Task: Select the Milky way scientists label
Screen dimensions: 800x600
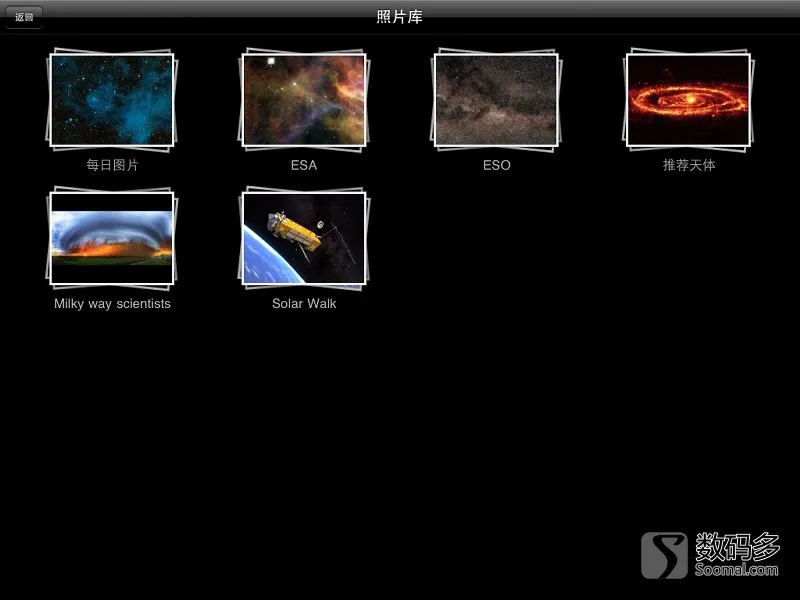Action: (x=112, y=304)
